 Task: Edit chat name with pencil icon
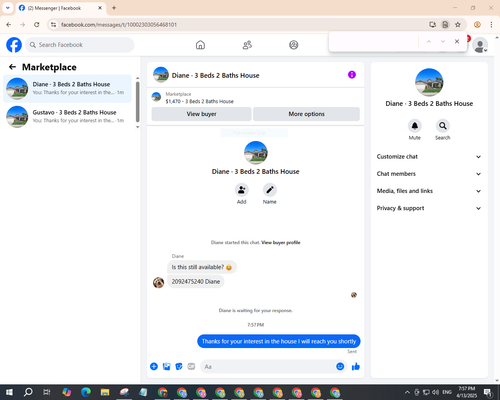click(x=270, y=190)
